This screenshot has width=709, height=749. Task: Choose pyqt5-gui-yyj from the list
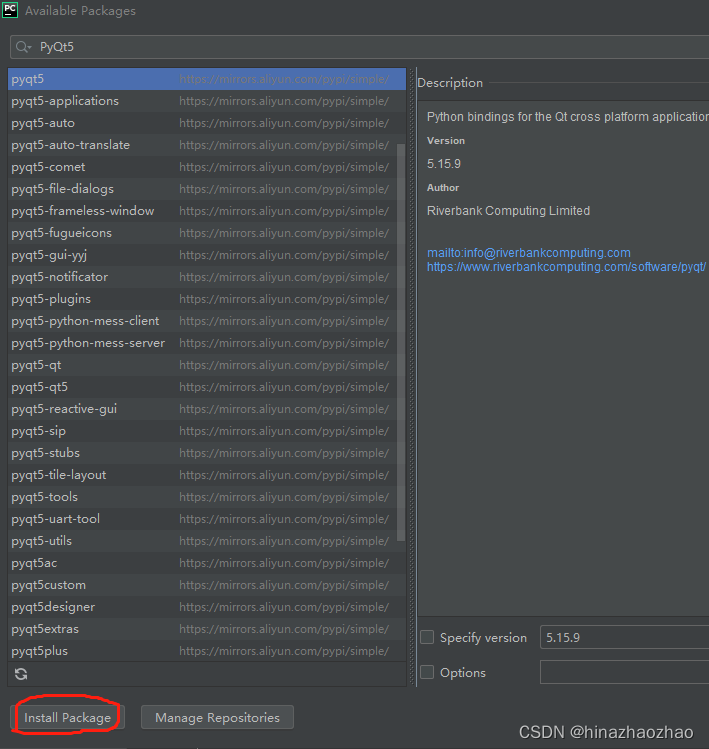click(207, 255)
